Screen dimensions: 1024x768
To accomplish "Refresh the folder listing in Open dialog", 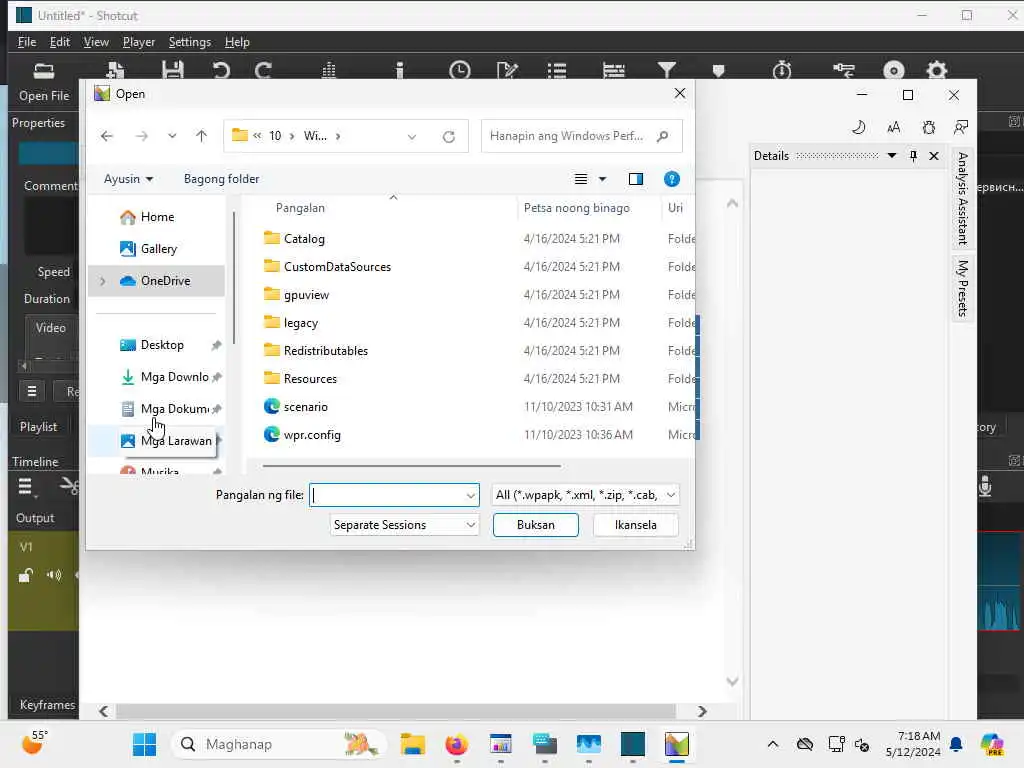I will click(x=449, y=136).
